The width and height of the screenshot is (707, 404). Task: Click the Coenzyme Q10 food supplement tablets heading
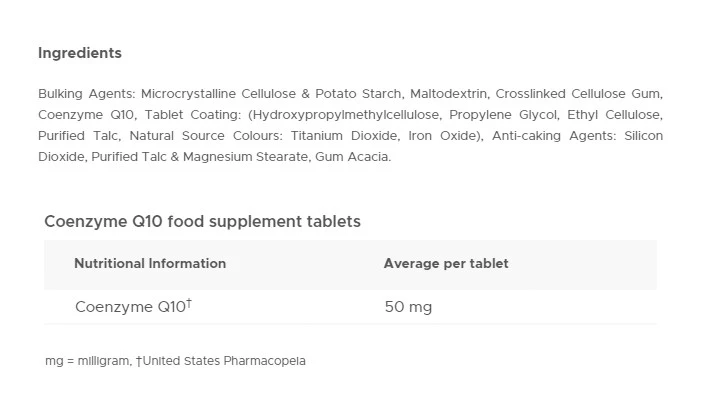point(202,221)
